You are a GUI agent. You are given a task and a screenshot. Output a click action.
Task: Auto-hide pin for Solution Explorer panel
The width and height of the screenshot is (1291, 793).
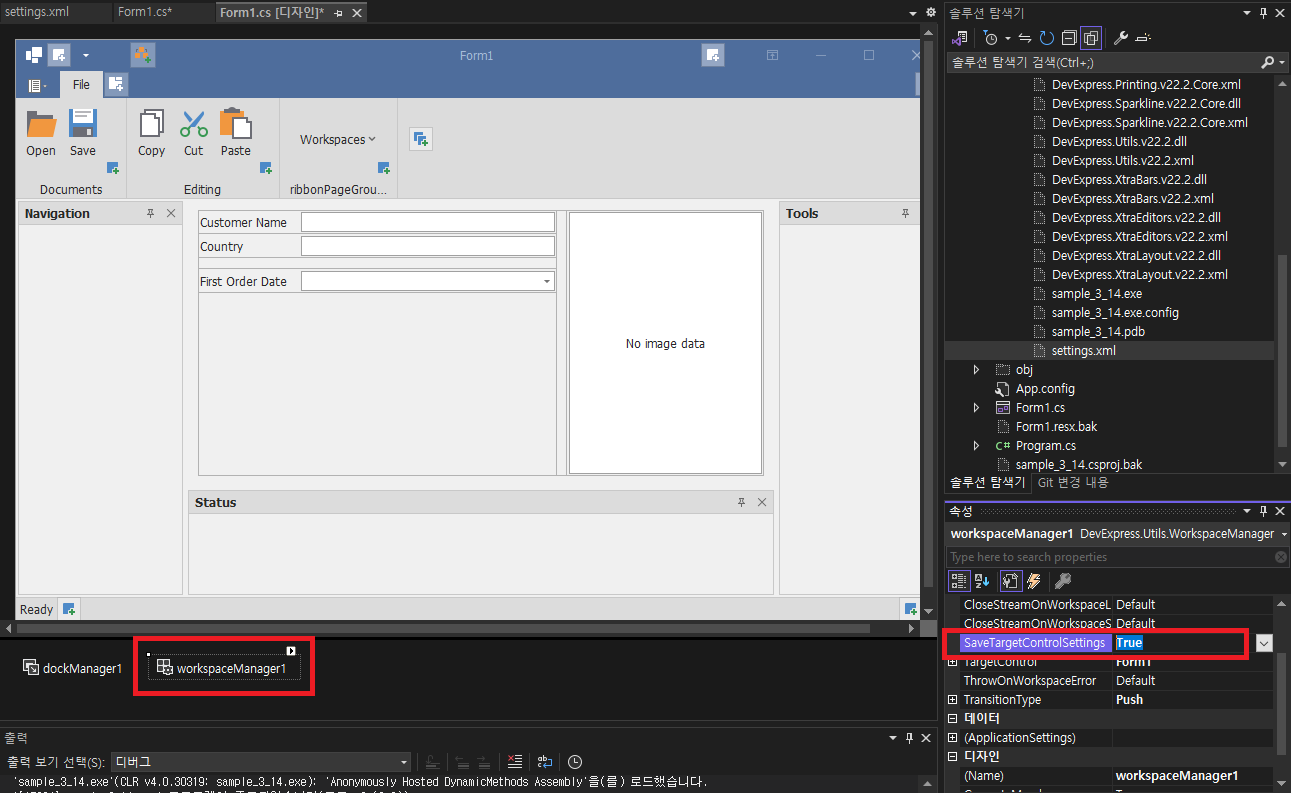pos(1262,12)
